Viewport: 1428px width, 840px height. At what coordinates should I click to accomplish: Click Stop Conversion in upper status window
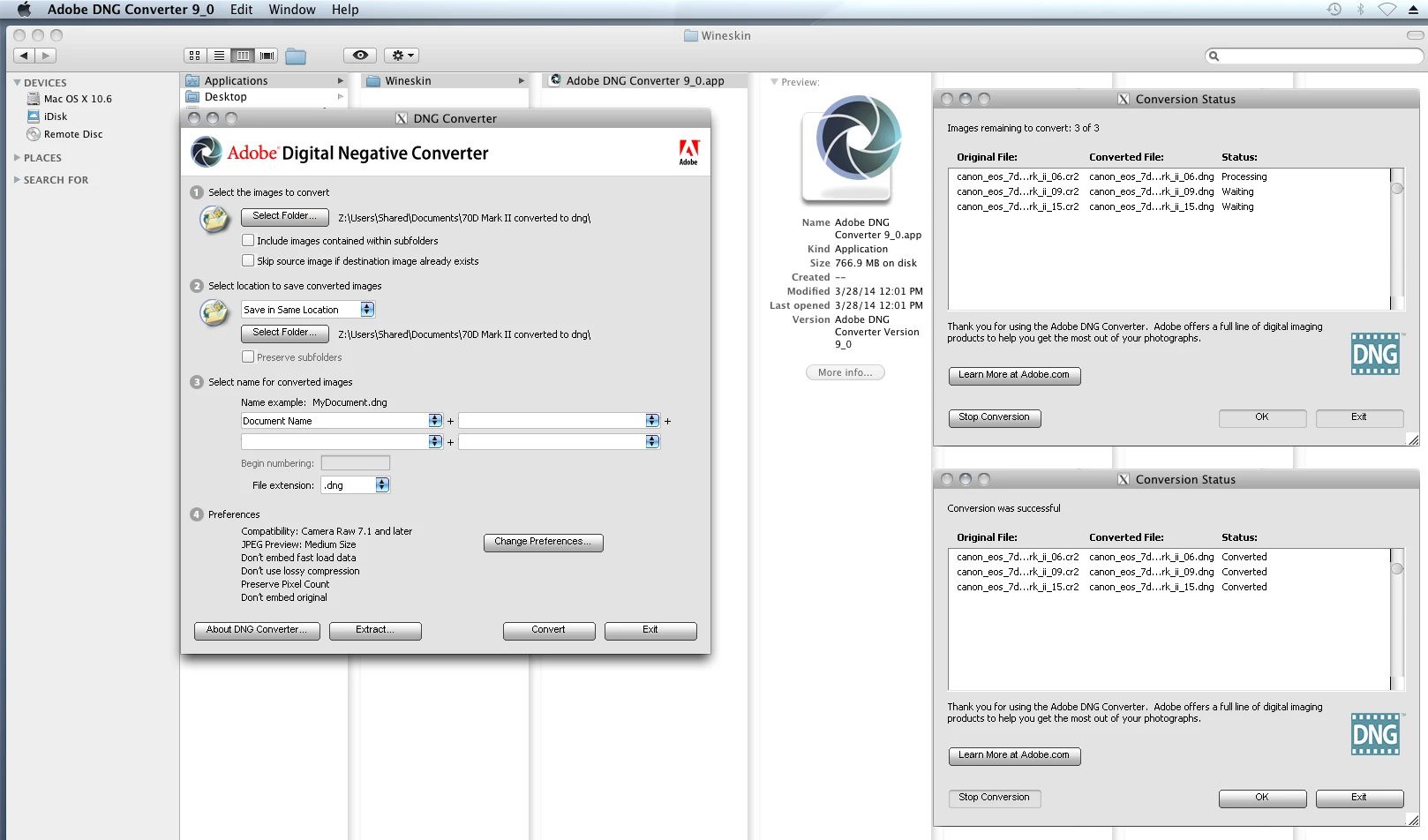[x=995, y=418]
